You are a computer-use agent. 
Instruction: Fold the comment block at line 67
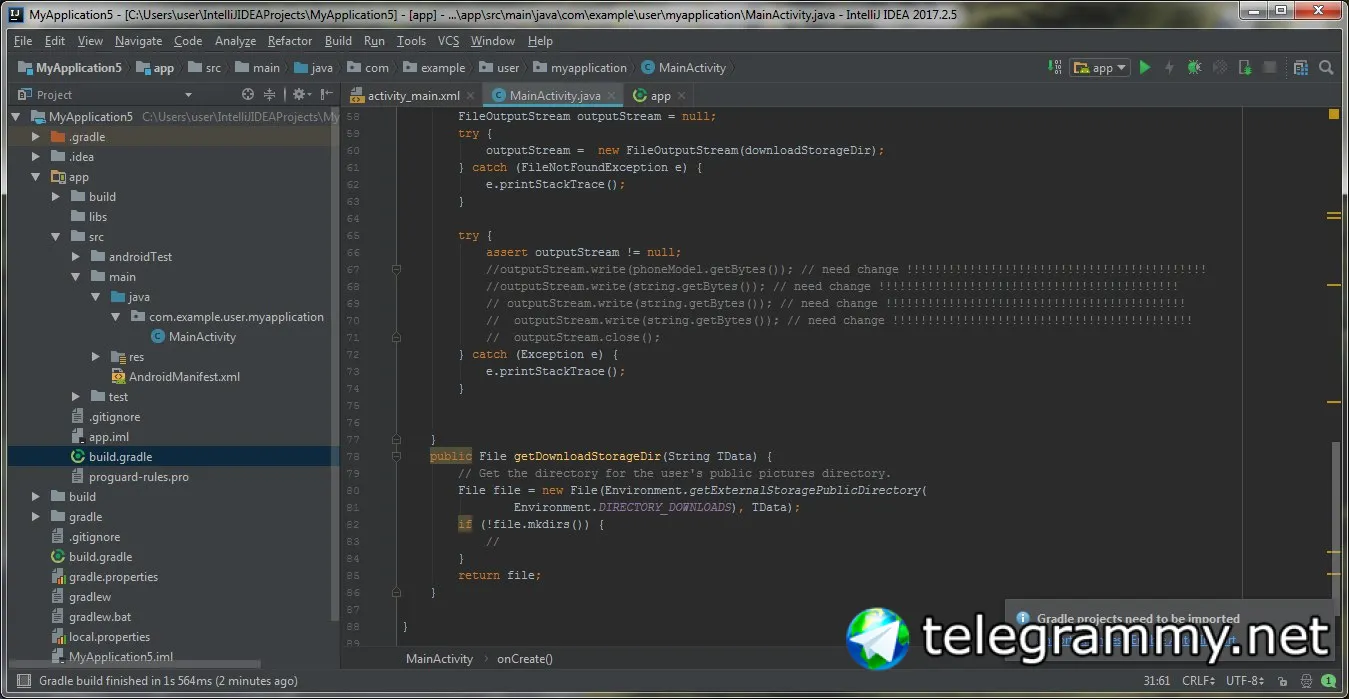[x=397, y=269]
